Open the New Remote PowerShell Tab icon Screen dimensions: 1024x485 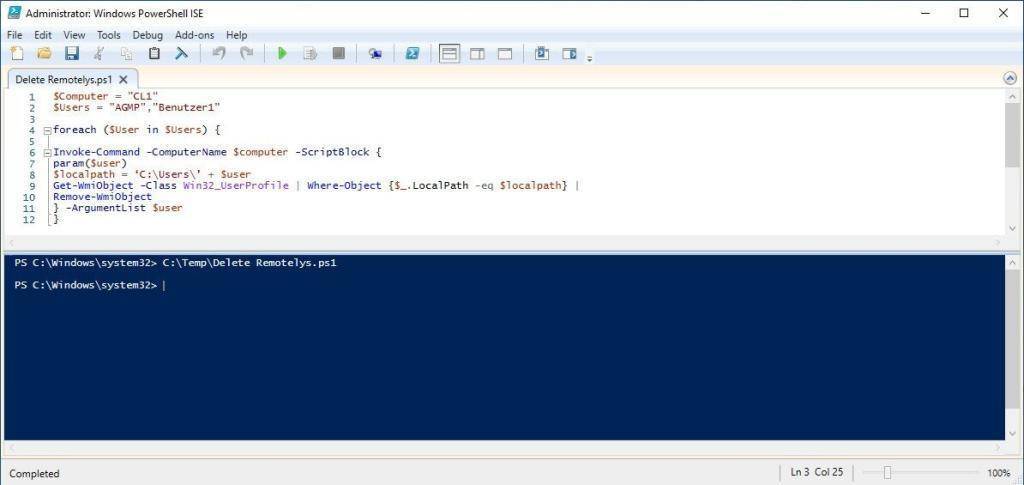click(375, 54)
